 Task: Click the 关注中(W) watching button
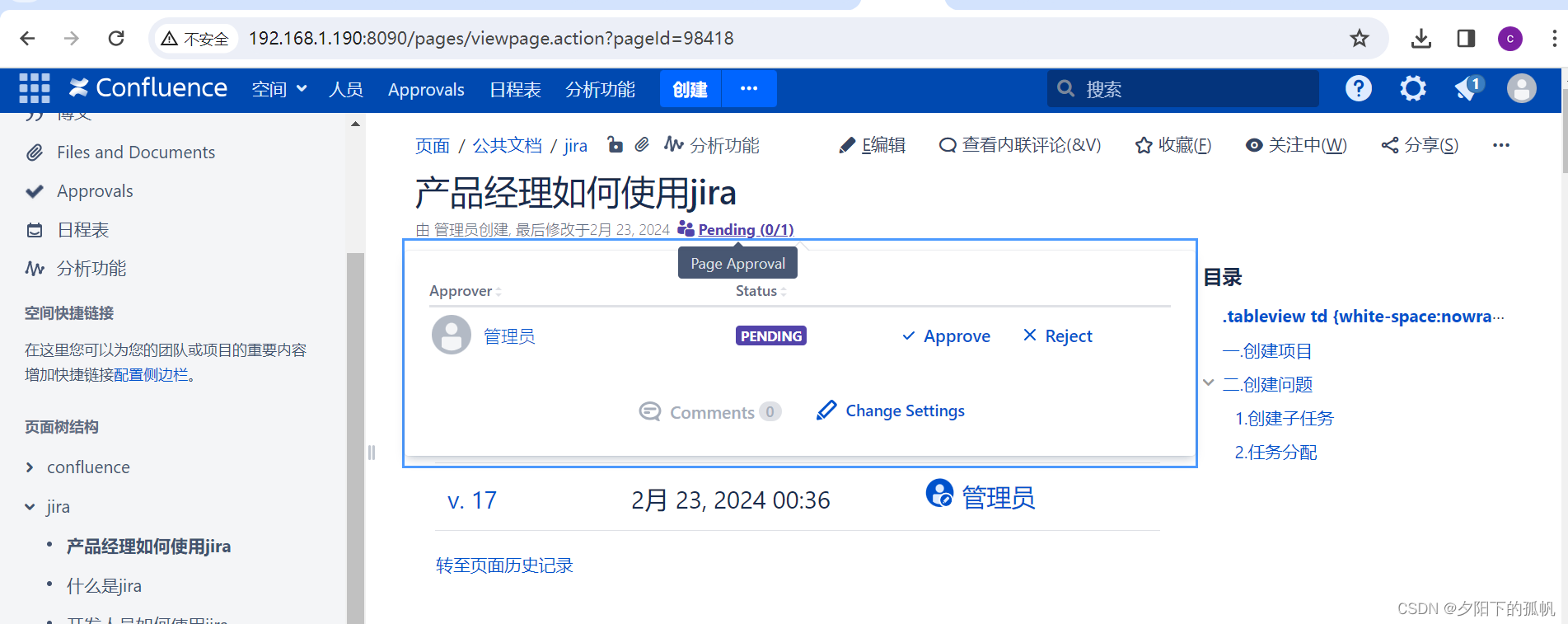(1296, 145)
